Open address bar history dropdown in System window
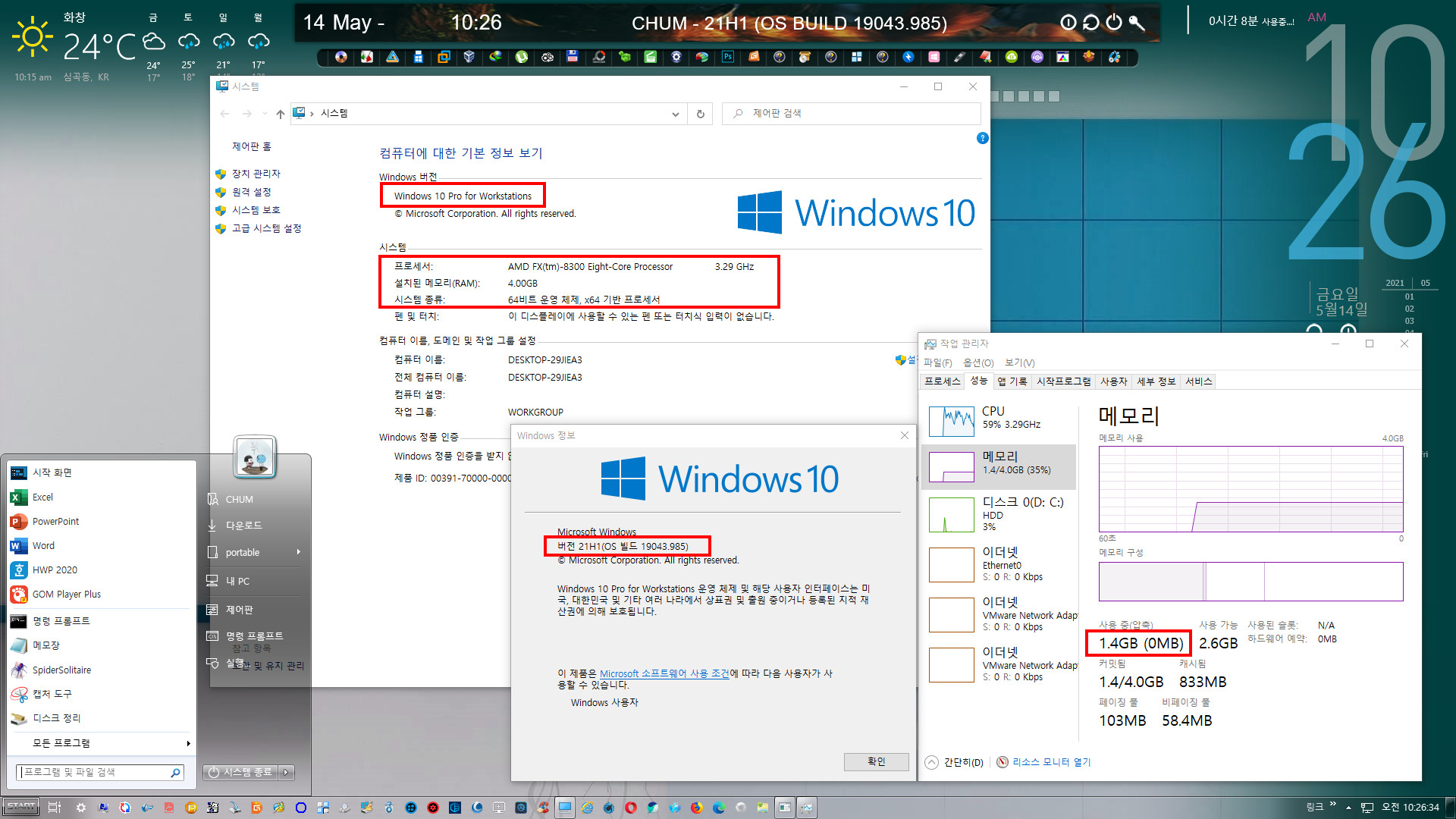The width and height of the screenshot is (1456, 819). [675, 114]
